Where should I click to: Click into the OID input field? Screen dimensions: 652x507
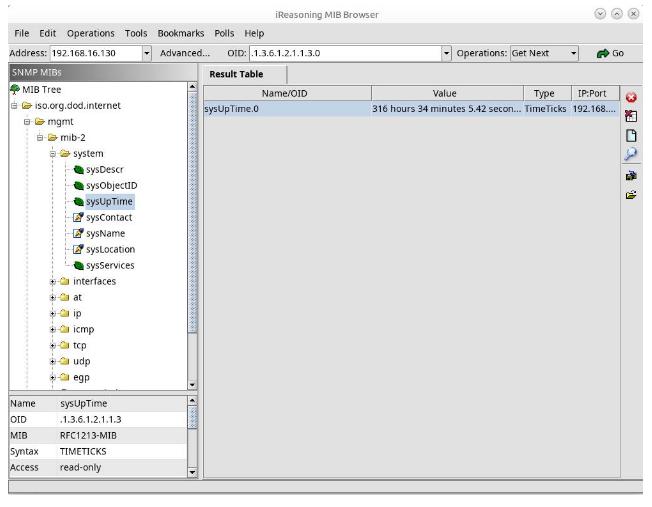345,53
